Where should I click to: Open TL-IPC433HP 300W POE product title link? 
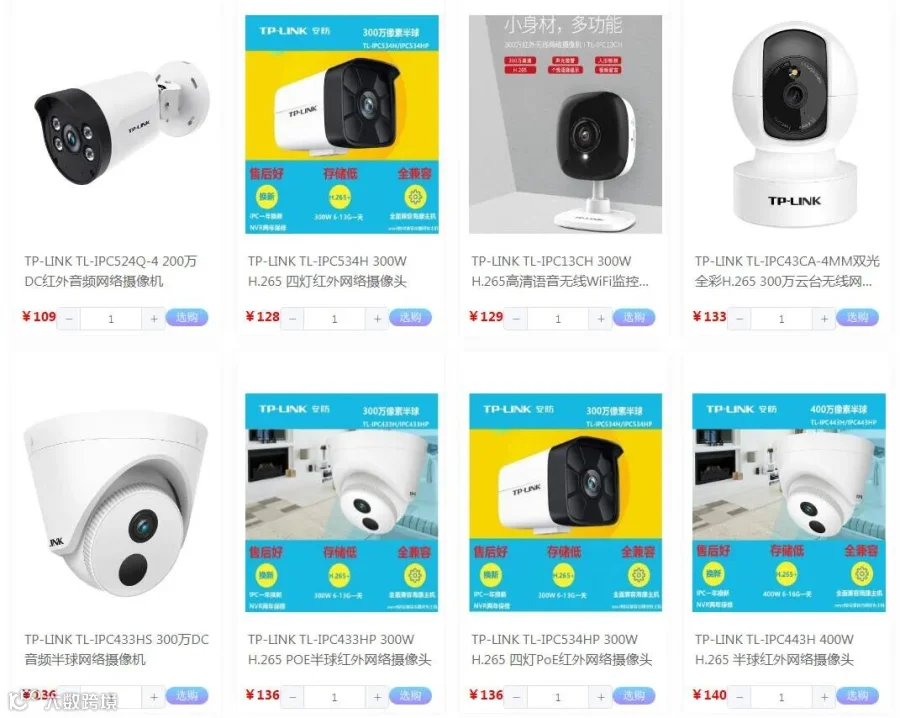(x=339, y=650)
